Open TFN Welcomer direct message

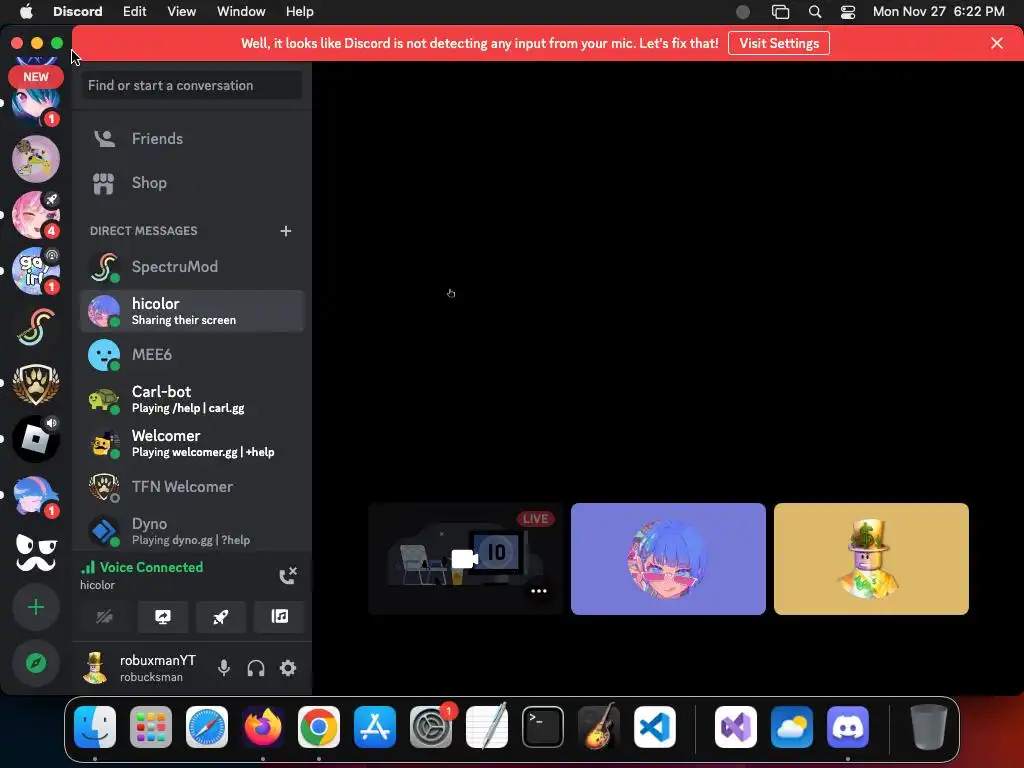(192, 487)
